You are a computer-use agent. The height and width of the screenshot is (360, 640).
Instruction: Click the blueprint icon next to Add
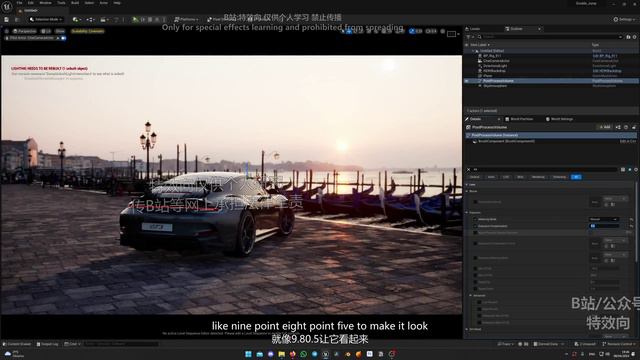(x=618, y=127)
